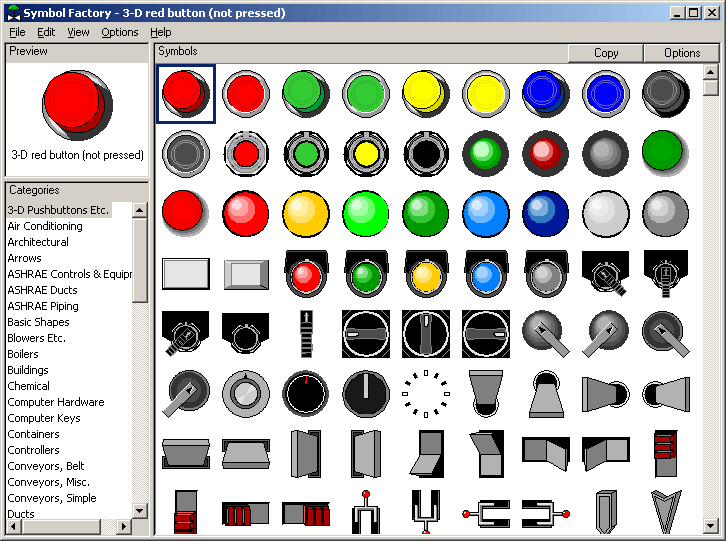The height and width of the screenshot is (541, 726).
Task: Choose the Computer Keys category
Action: coord(44,418)
